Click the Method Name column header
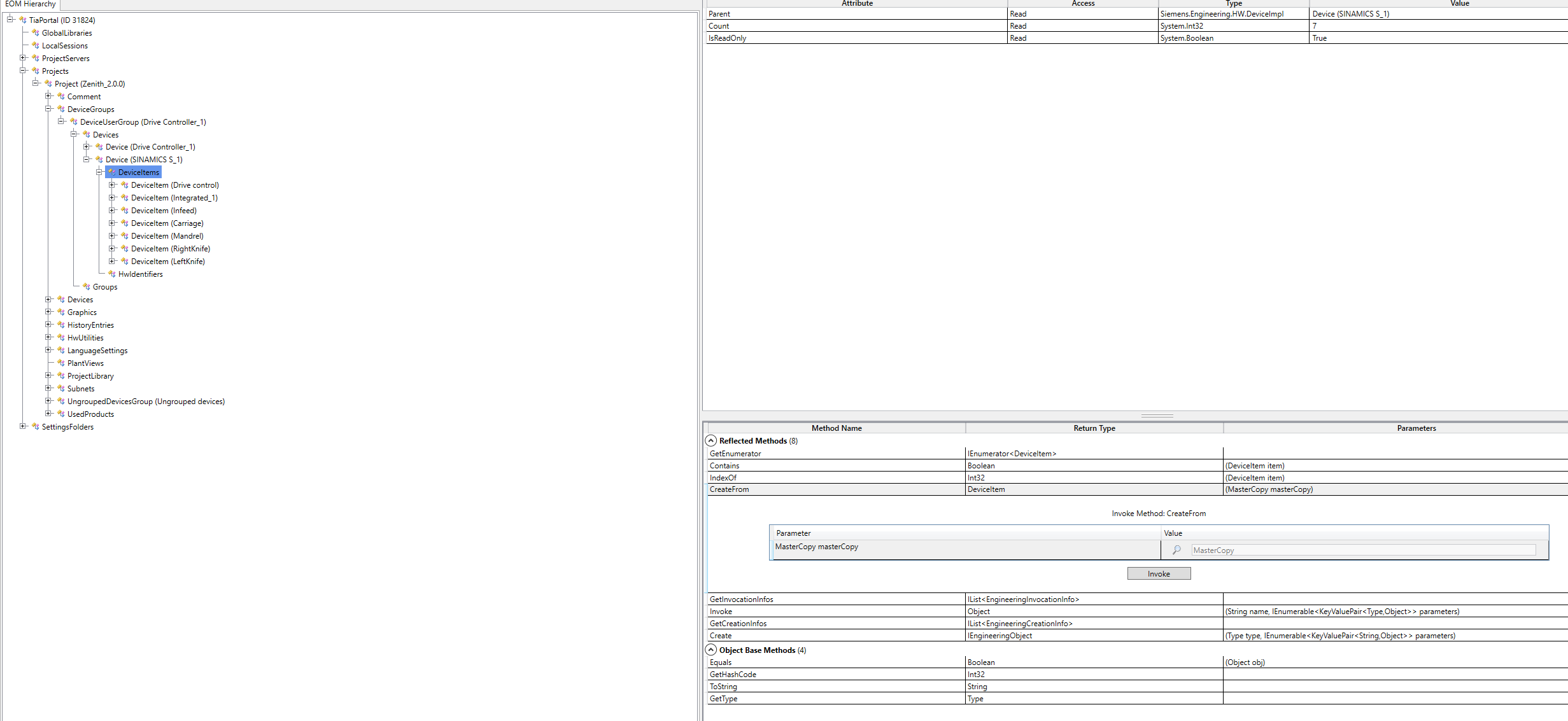Screen dimensions: 1568x721 click(x=836, y=428)
